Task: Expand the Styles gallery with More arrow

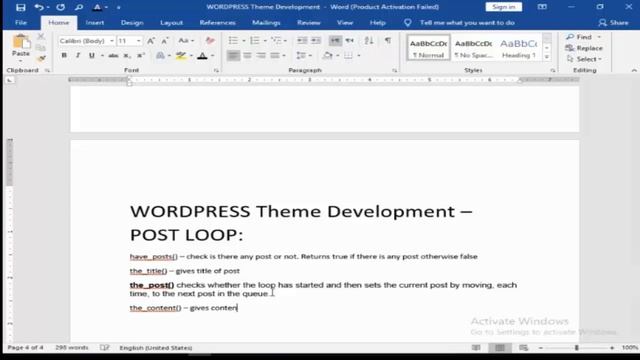Action: (547, 57)
